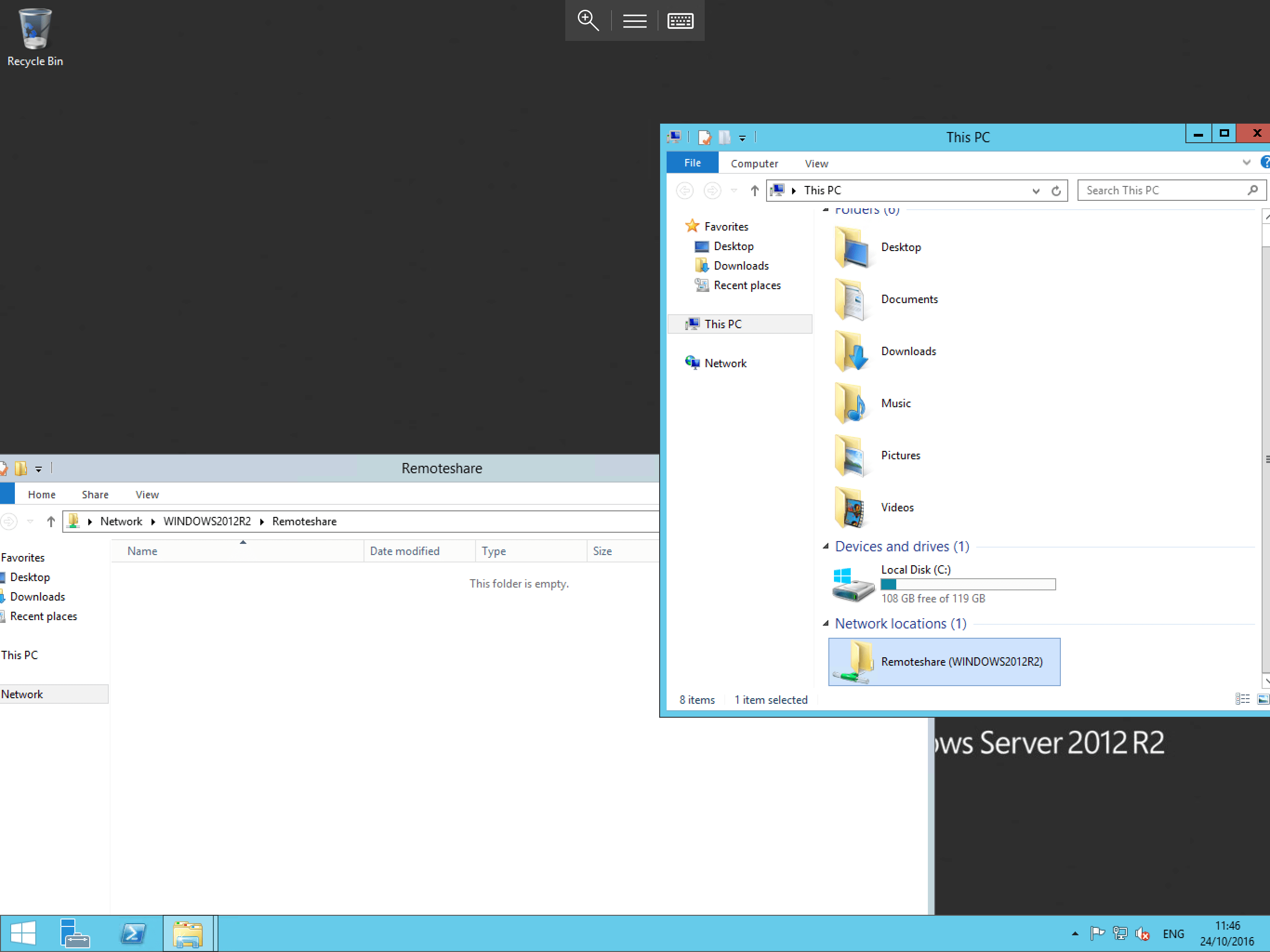Click the WINDOWS2012R2 breadcrumb in the address bar
The image size is (1270, 952).
[x=207, y=522]
